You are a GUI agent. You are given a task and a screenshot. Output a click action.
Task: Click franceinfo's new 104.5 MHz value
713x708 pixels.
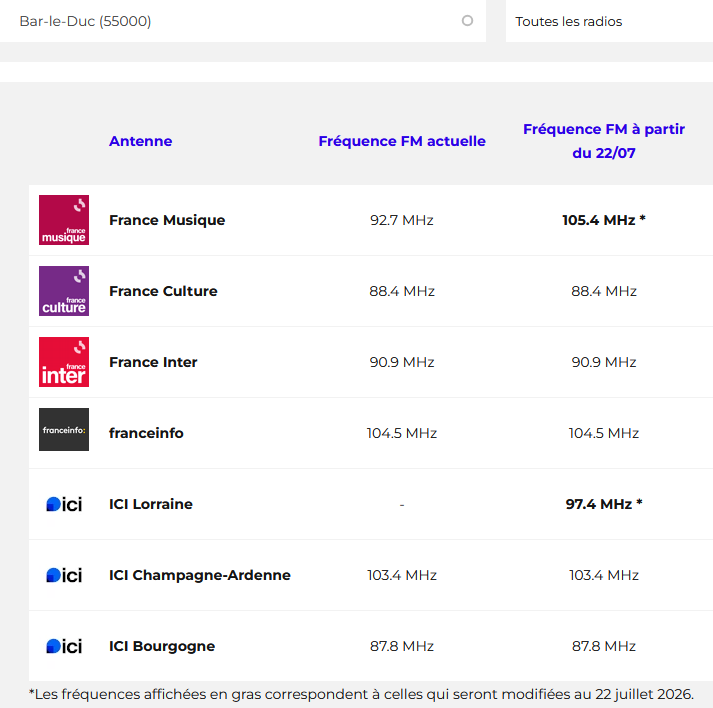pos(604,433)
